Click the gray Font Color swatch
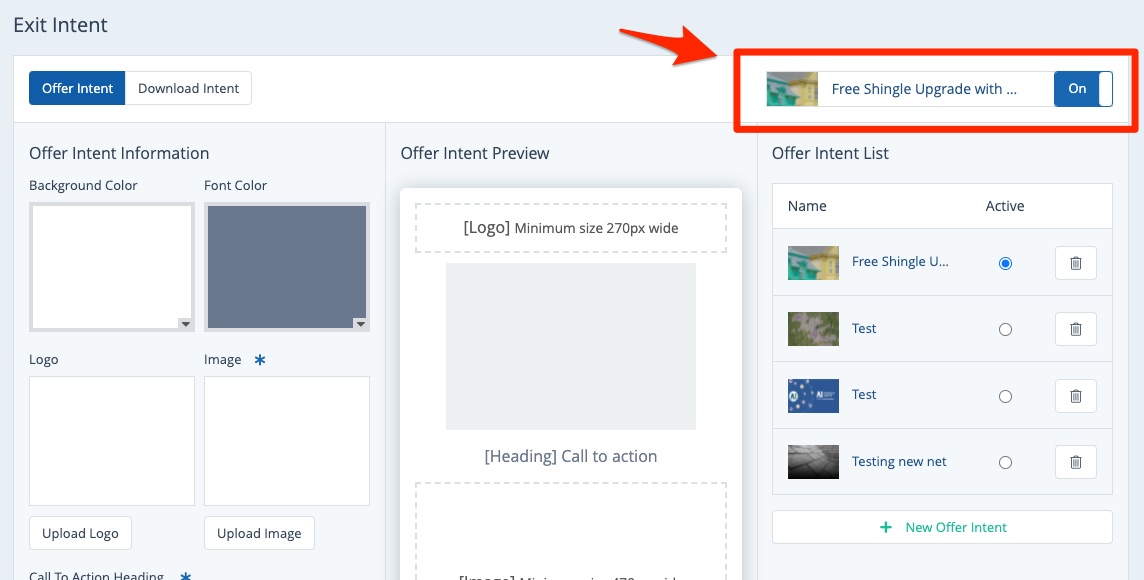The image size is (1144, 580). coord(285,265)
